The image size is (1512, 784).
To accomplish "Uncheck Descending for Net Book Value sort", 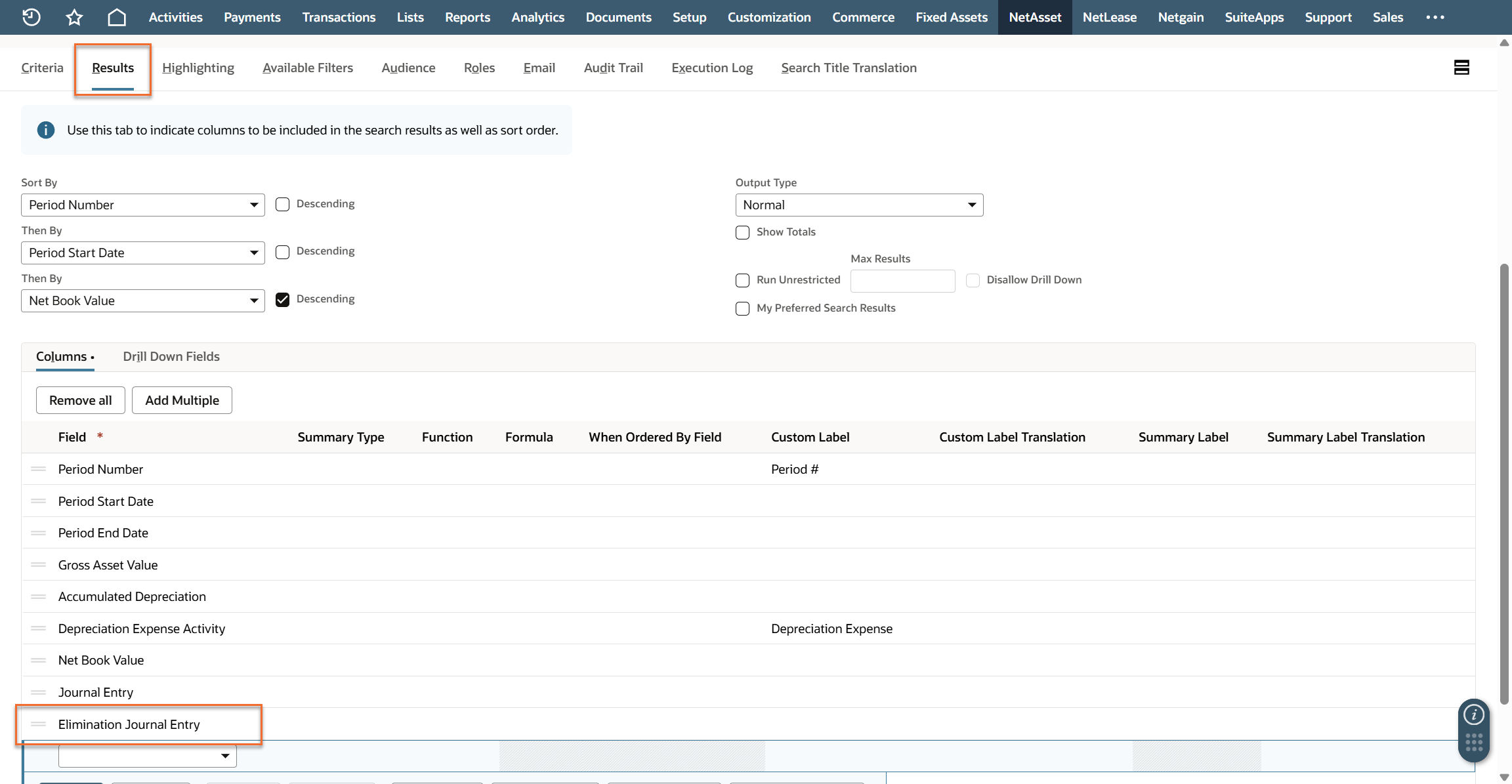I will click(282, 300).
